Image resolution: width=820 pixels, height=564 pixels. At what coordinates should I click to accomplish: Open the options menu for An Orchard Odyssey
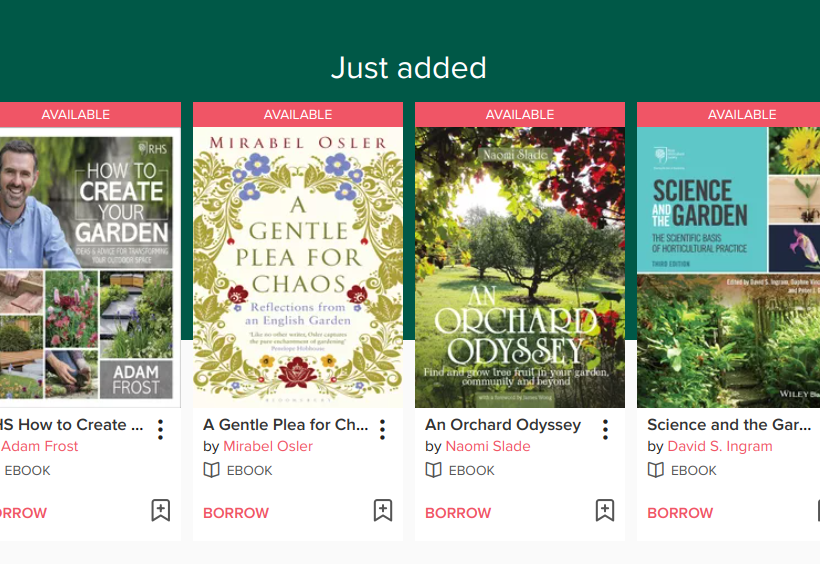coord(605,430)
